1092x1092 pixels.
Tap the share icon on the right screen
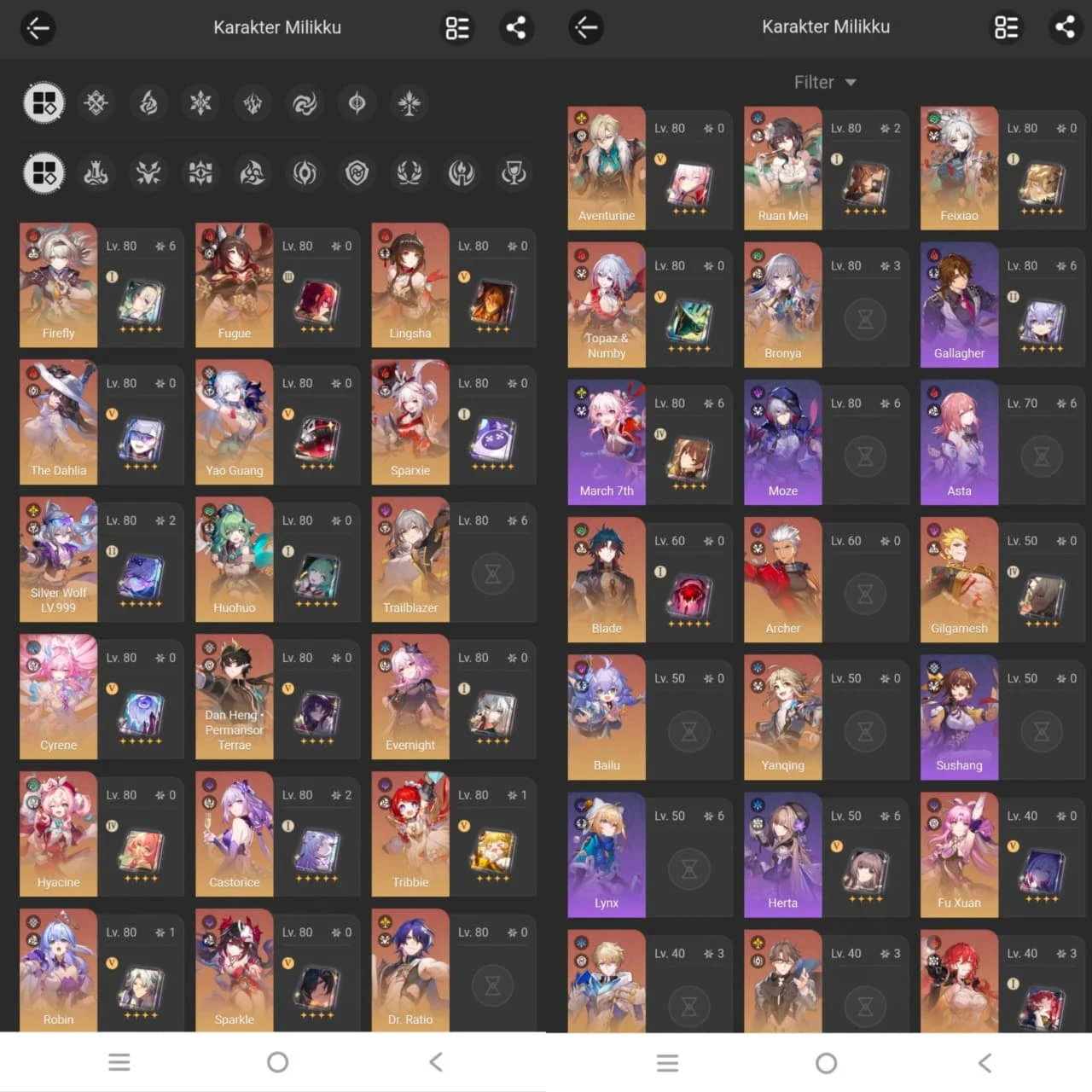coord(1065,28)
